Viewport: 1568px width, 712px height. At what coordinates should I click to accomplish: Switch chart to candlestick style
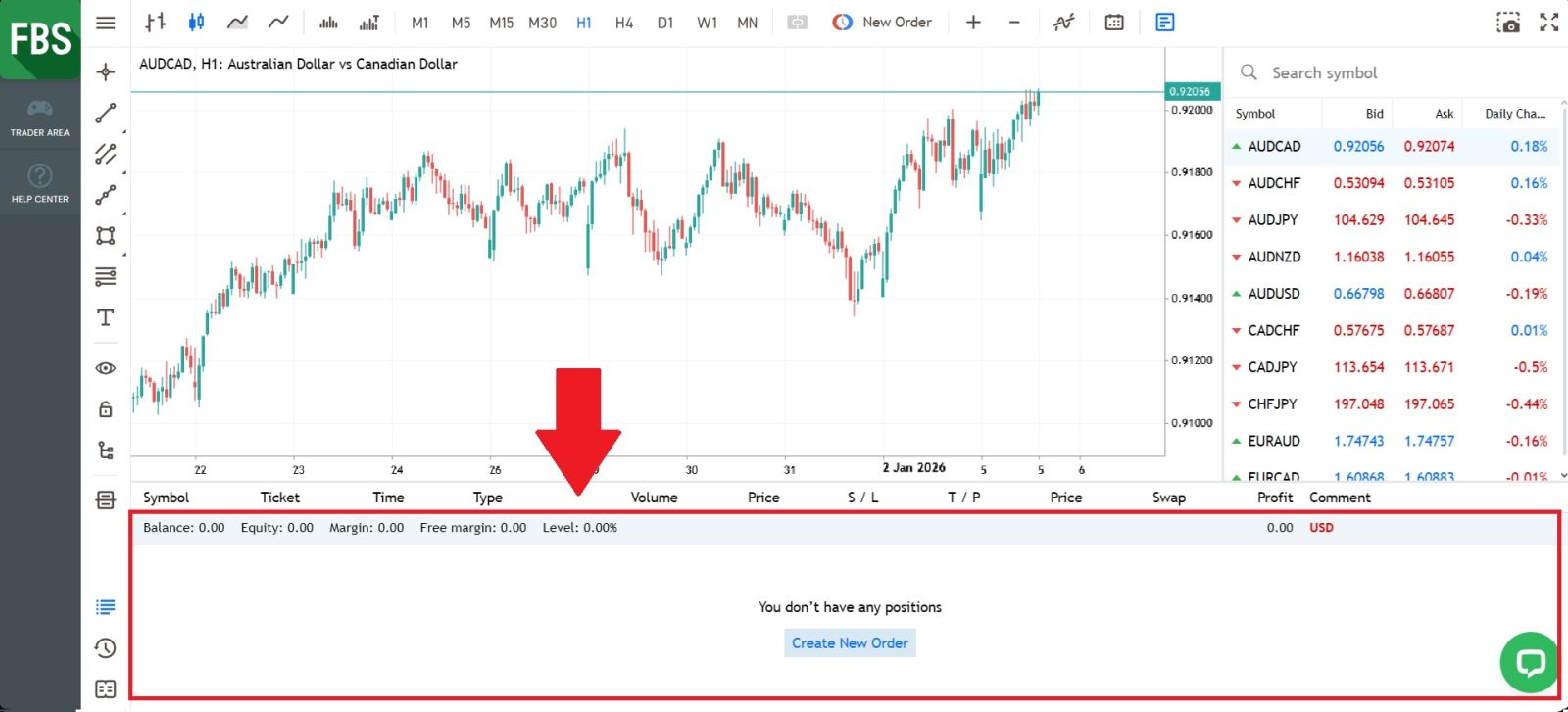pyautogui.click(x=196, y=22)
